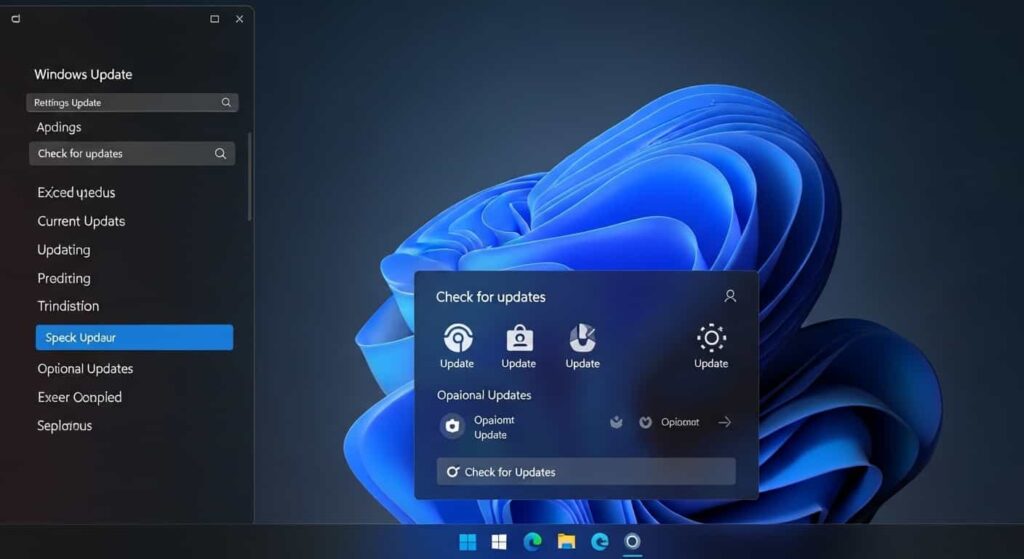Click the Apdings label in sidebar

[x=59, y=127]
